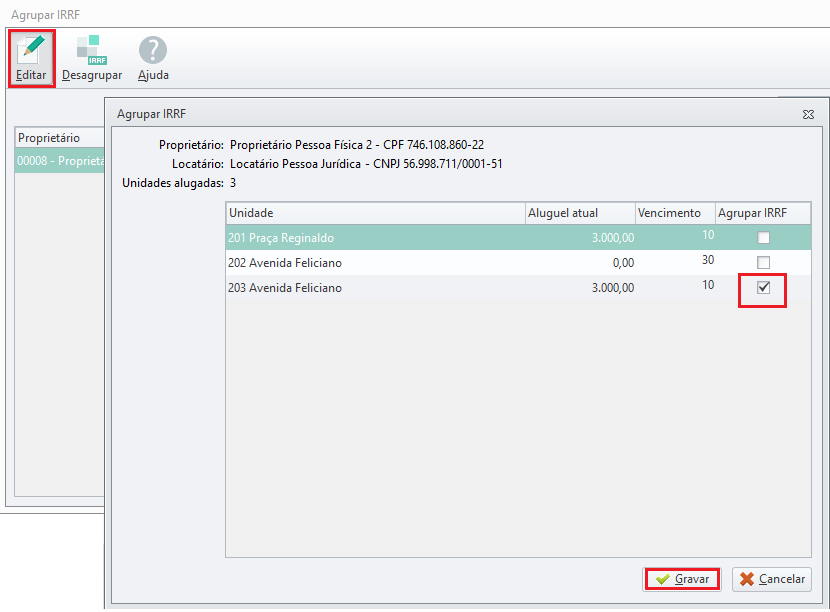Click the 0,00 rent value cell

tap(623, 263)
